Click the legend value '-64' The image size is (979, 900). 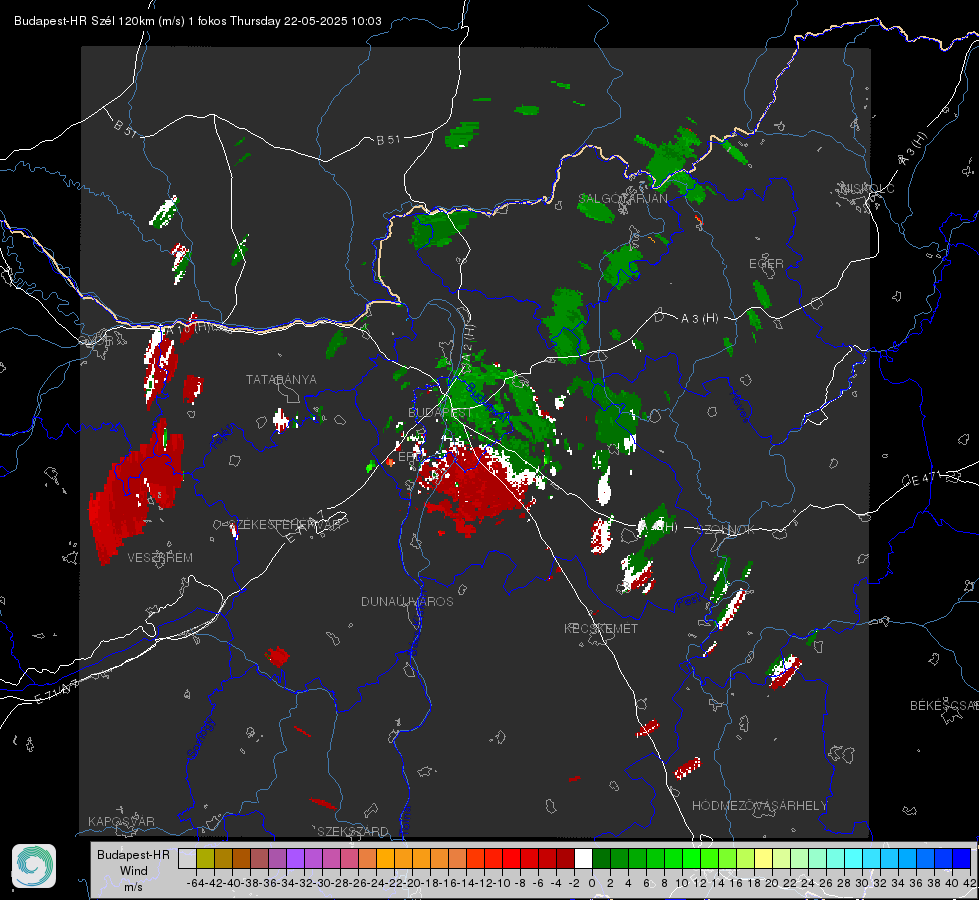pyautogui.click(x=195, y=883)
